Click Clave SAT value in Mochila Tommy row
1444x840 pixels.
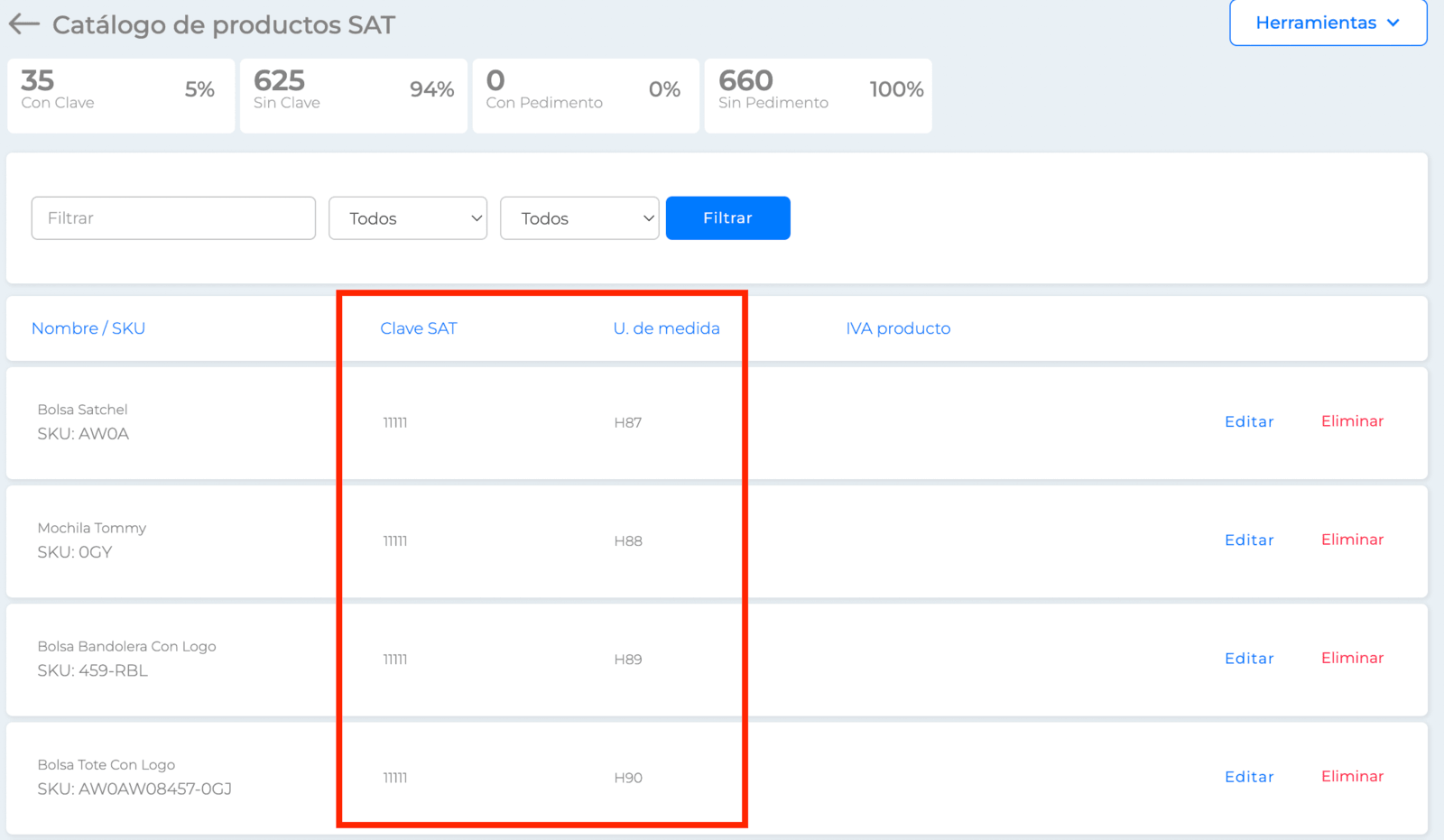(395, 540)
